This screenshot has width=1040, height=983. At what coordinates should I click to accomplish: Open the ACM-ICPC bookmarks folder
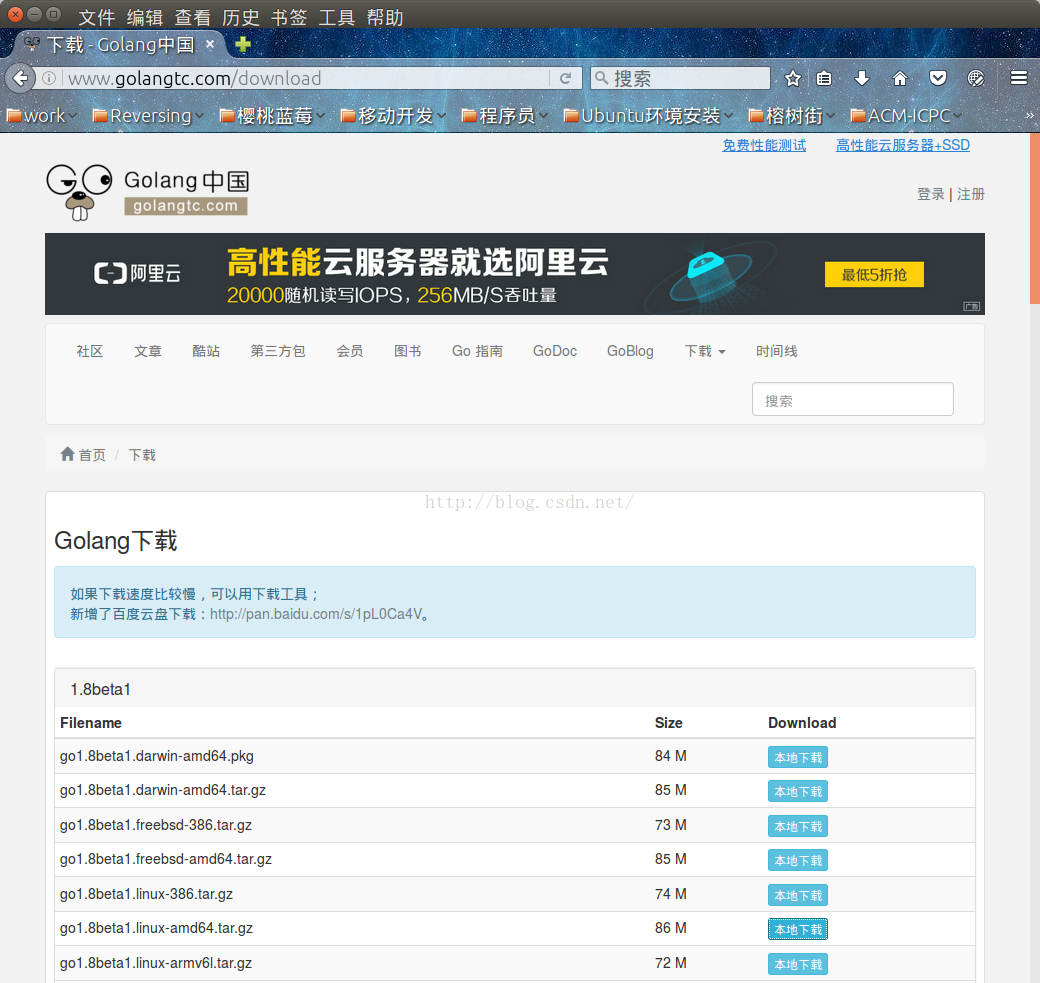click(906, 115)
